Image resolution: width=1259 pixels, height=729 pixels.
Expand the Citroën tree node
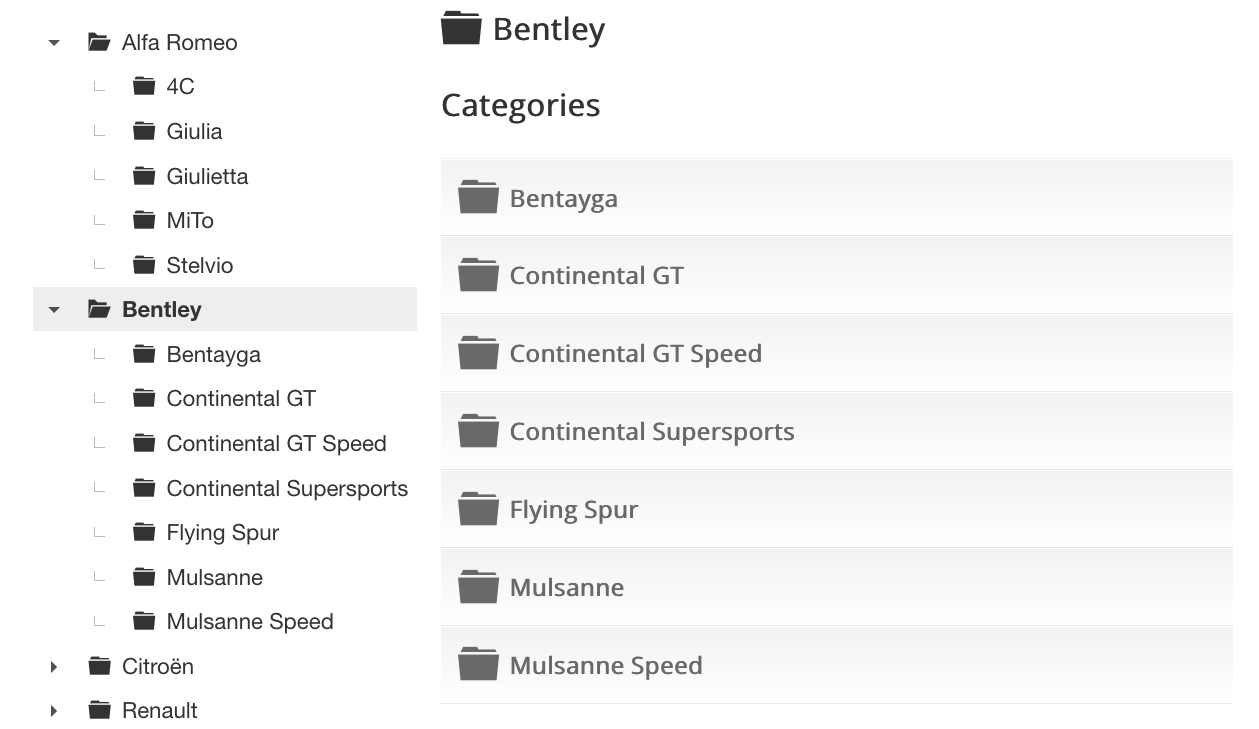(54, 666)
